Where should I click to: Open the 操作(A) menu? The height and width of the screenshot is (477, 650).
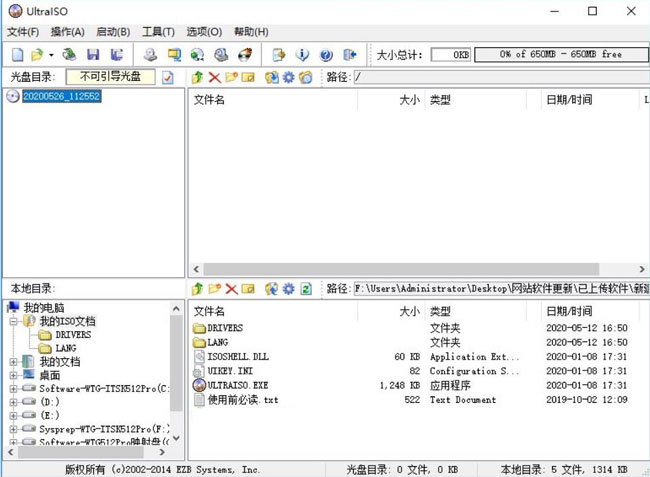68,32
